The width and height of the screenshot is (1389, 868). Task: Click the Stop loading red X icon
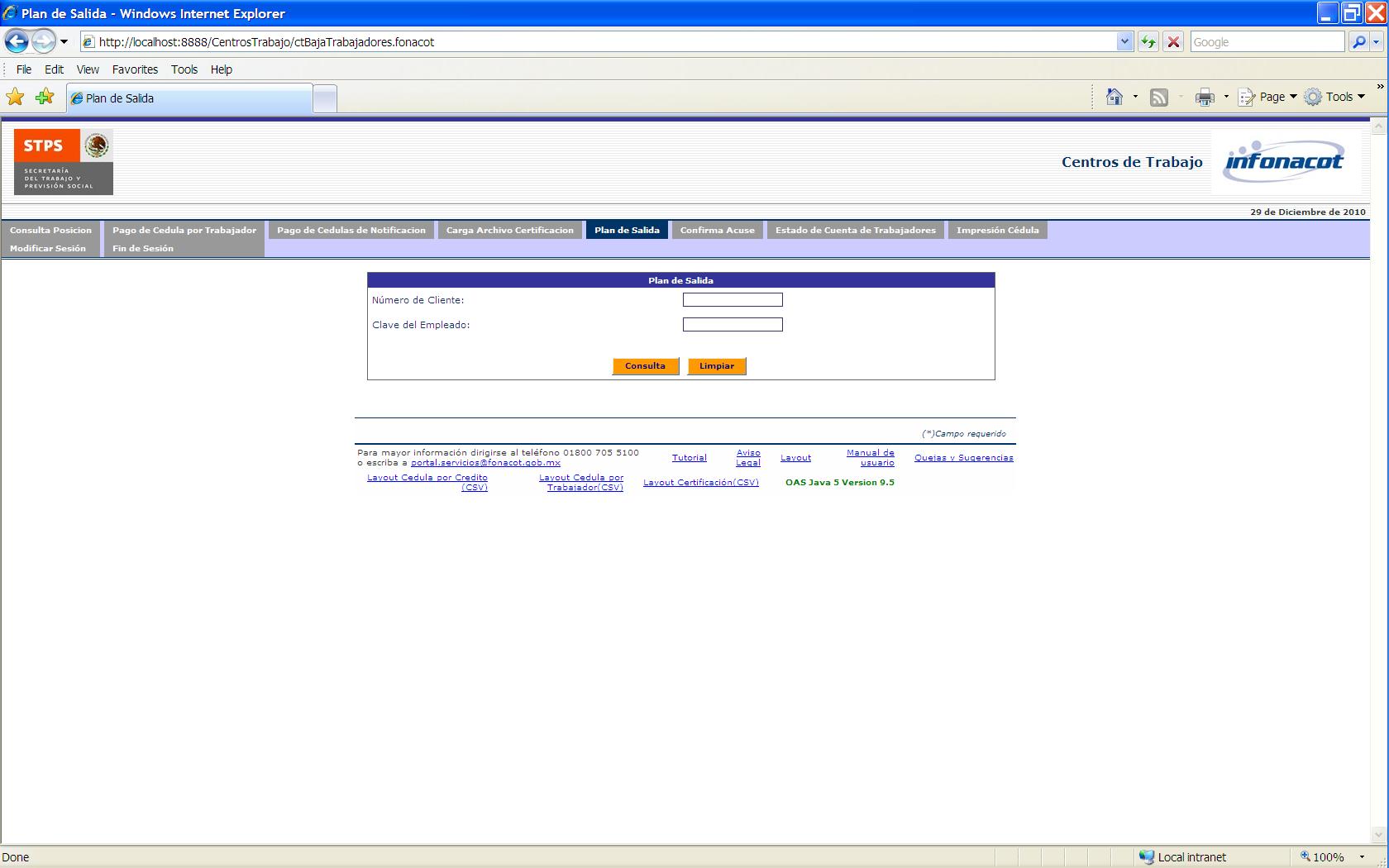1172,42
